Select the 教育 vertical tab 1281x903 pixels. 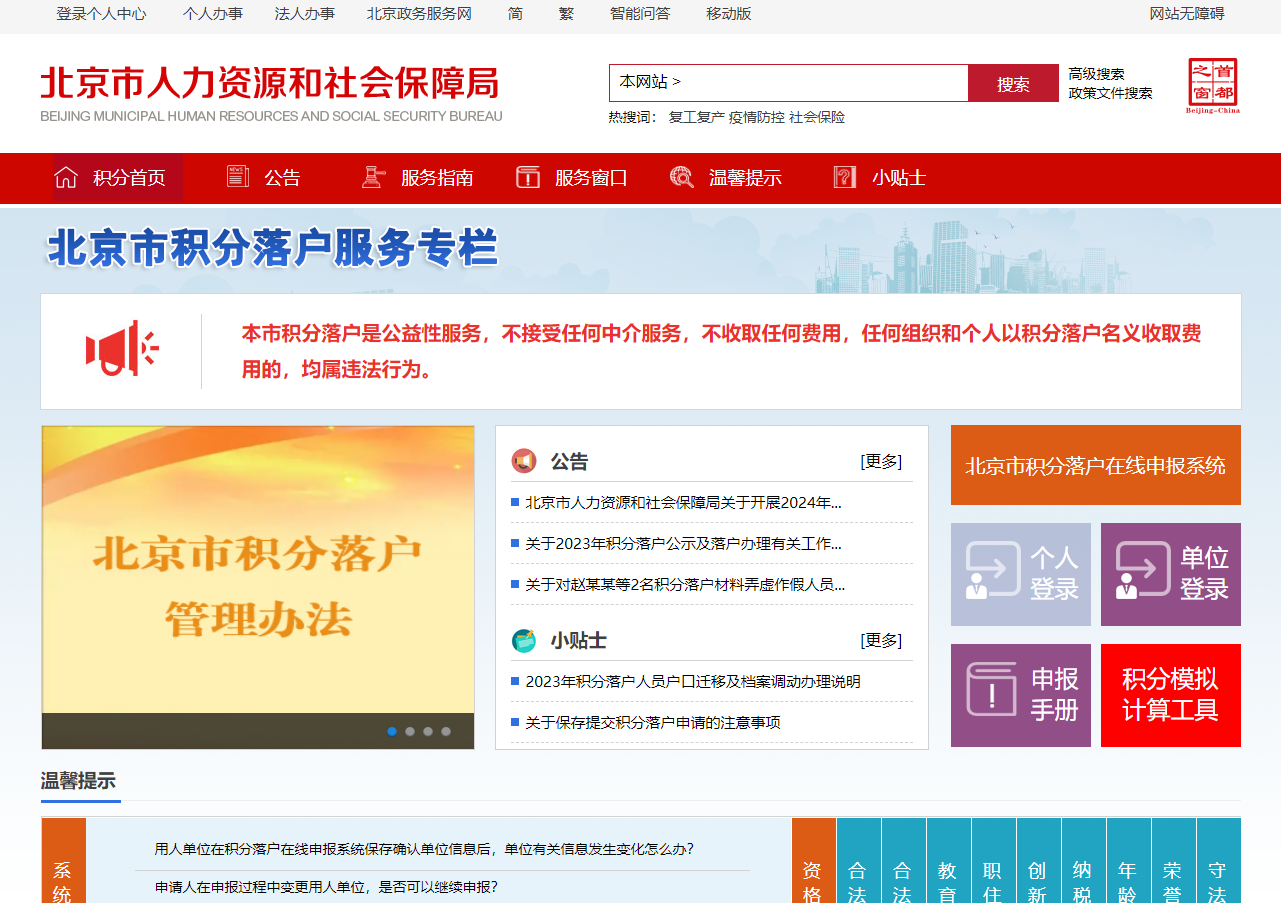click(x=948, y=861)
